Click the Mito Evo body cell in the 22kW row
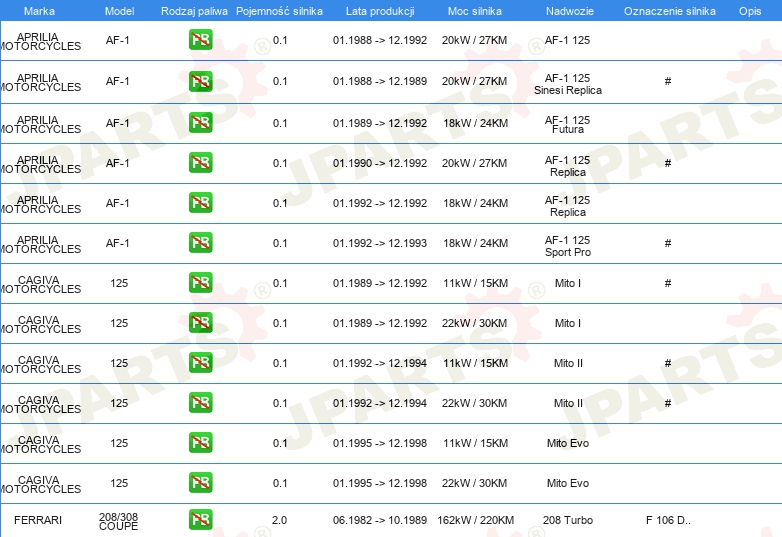This screenshot has height=537, width=782. tap(568, 483)
